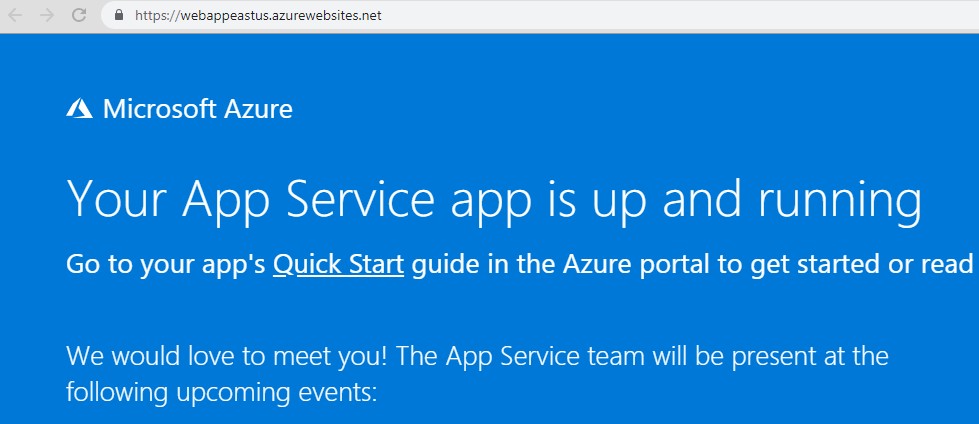
Task: Reload the page with the refresh icon
Action: point(79,15)
